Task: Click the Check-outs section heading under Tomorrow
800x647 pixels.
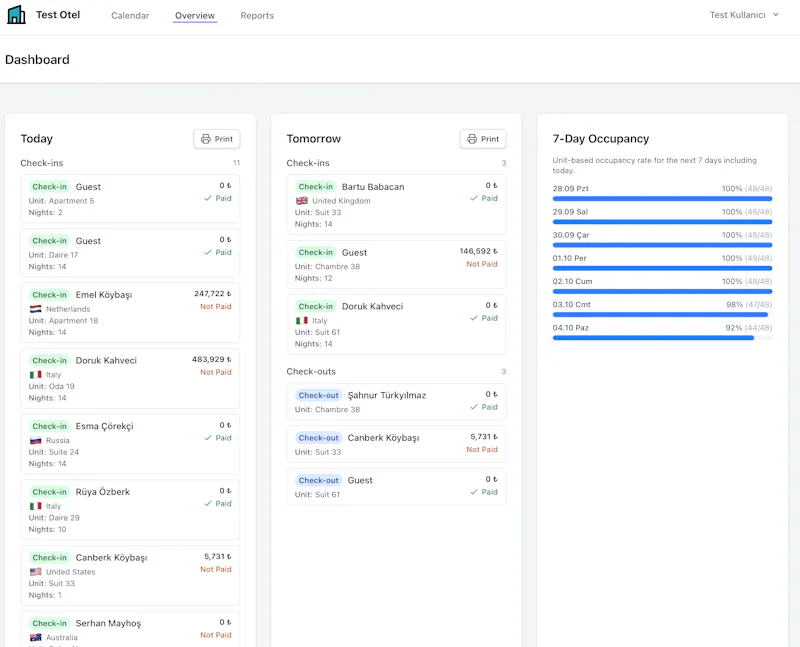Action: [311, 371]
